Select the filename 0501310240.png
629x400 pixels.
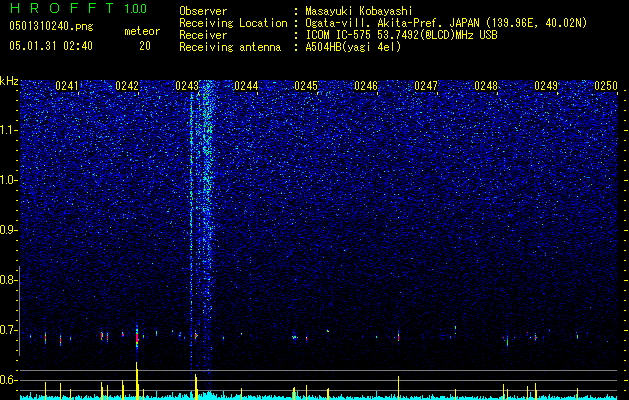point(51,26)
